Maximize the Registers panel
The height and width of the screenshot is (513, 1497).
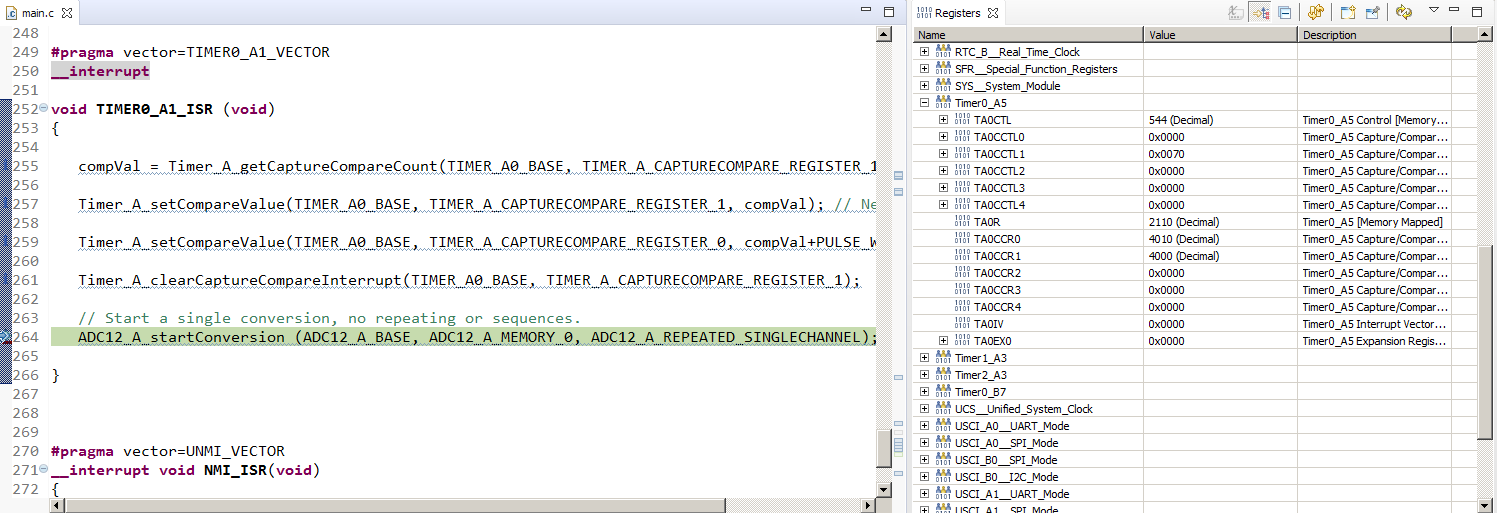click(x=1477, y=12)
